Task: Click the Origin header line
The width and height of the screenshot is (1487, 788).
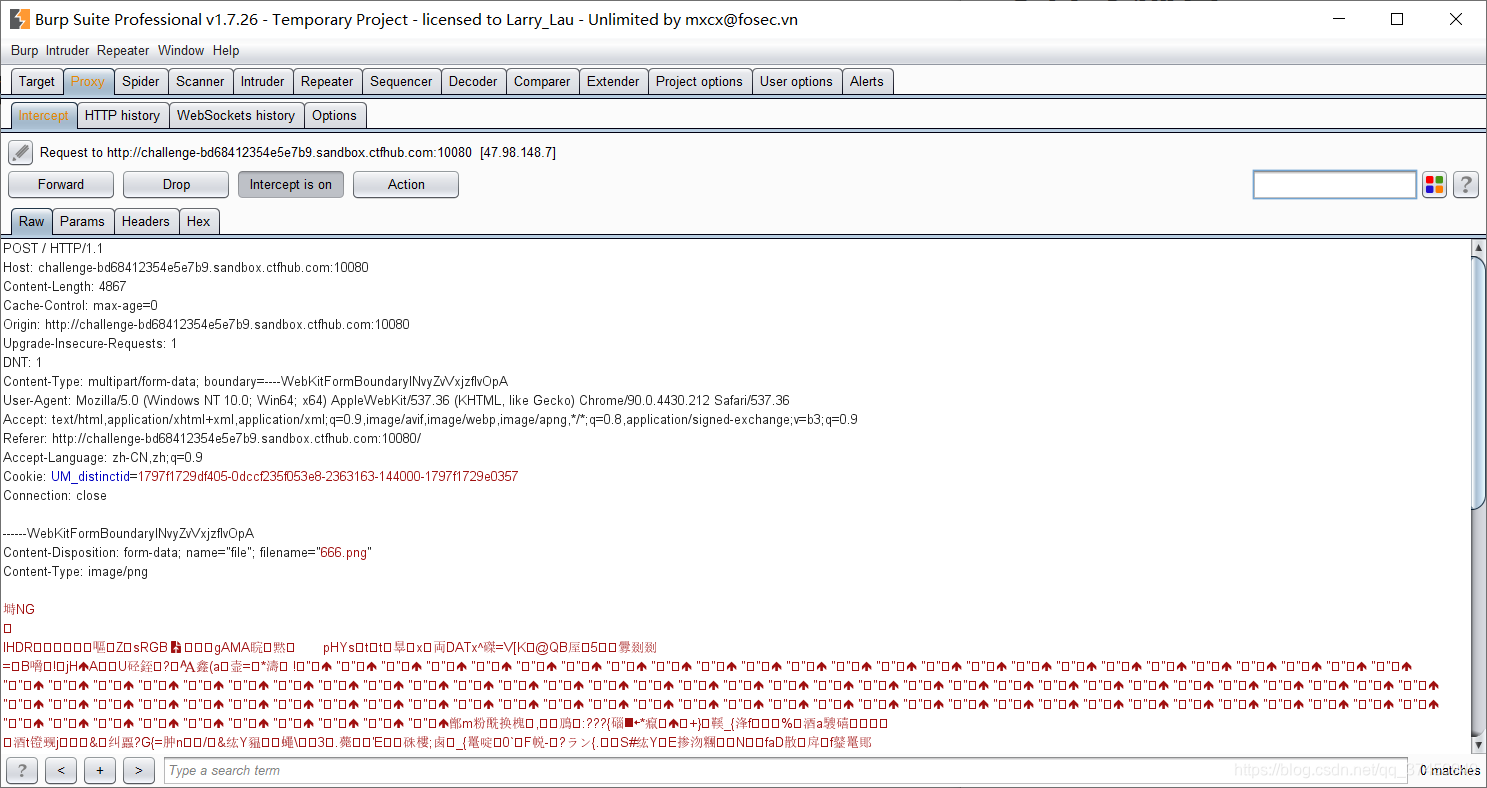Action: [x=206, y=324]
